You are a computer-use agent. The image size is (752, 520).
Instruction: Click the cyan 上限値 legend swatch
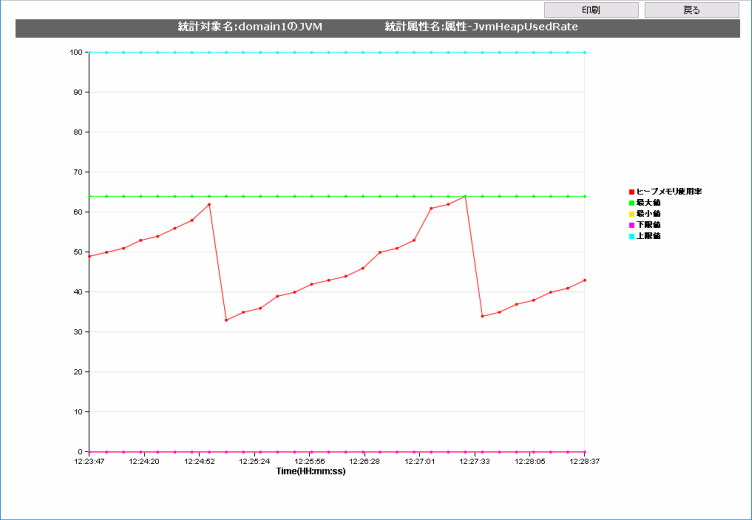tap(631, 237)
